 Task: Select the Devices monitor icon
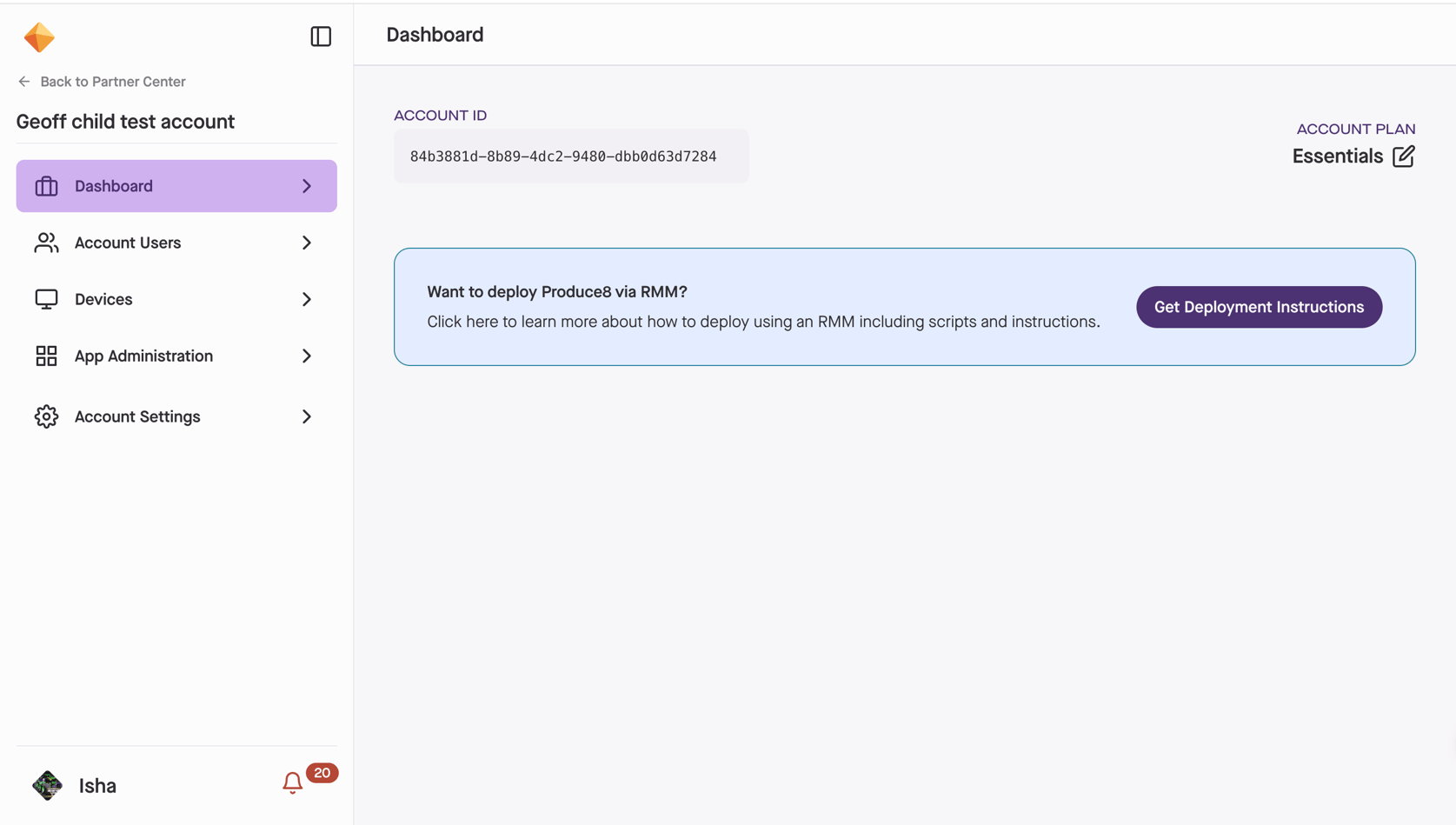pyautogui.click(x=45, y=298)
